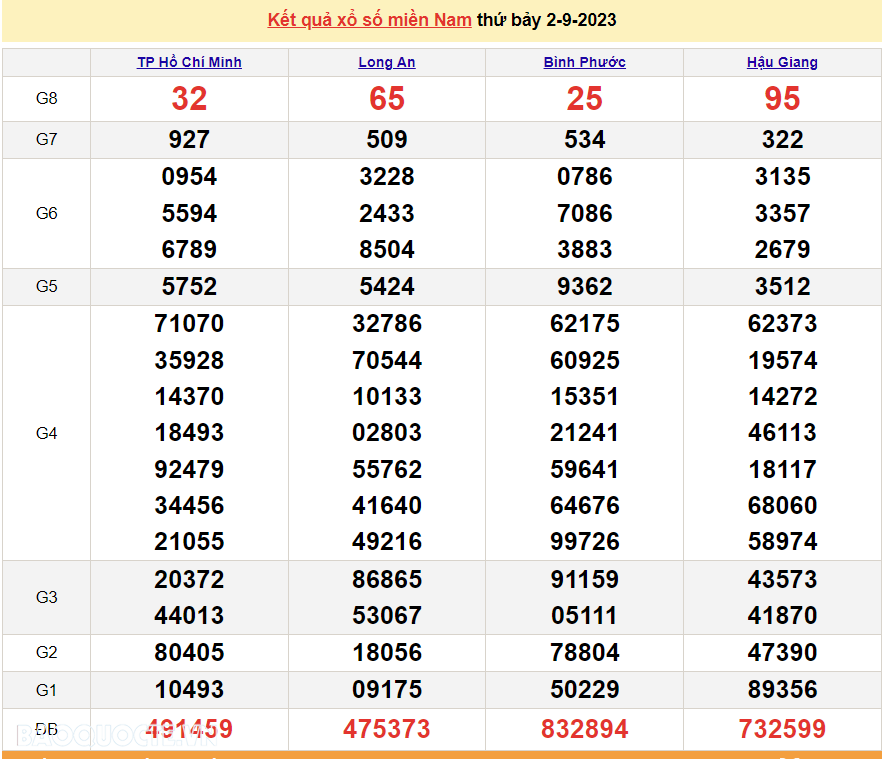The image size is (885, 759).
Task: Open the Kết quả xổ số miền Nam link
Action: click(x=369, y=20)
